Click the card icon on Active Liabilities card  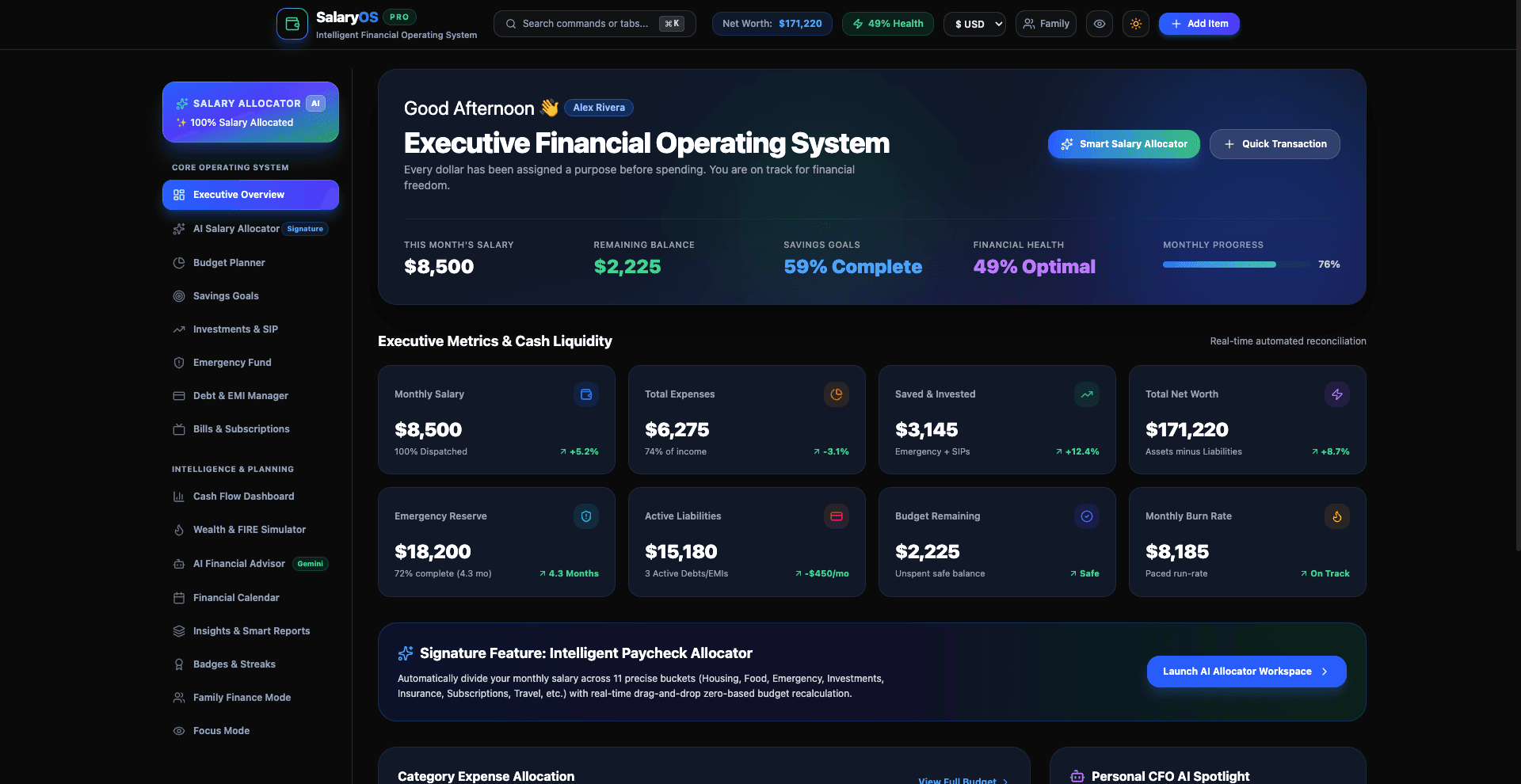[837, 516]
